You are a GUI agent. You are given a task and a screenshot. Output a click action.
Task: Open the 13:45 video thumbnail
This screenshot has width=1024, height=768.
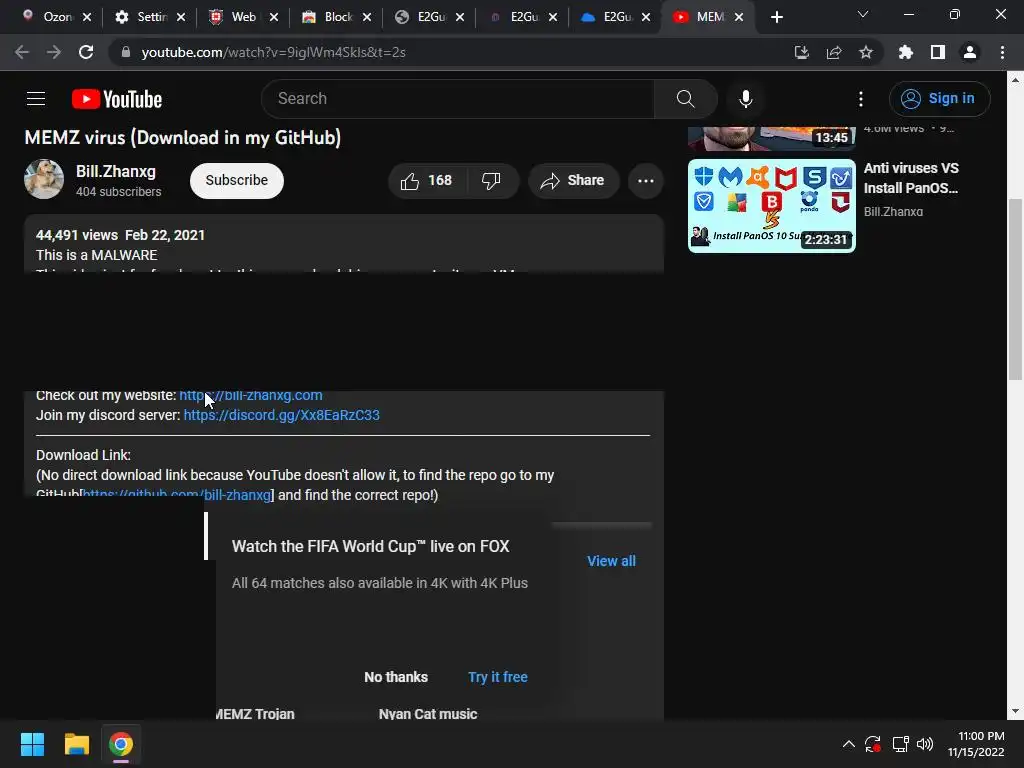coord(771,138)
